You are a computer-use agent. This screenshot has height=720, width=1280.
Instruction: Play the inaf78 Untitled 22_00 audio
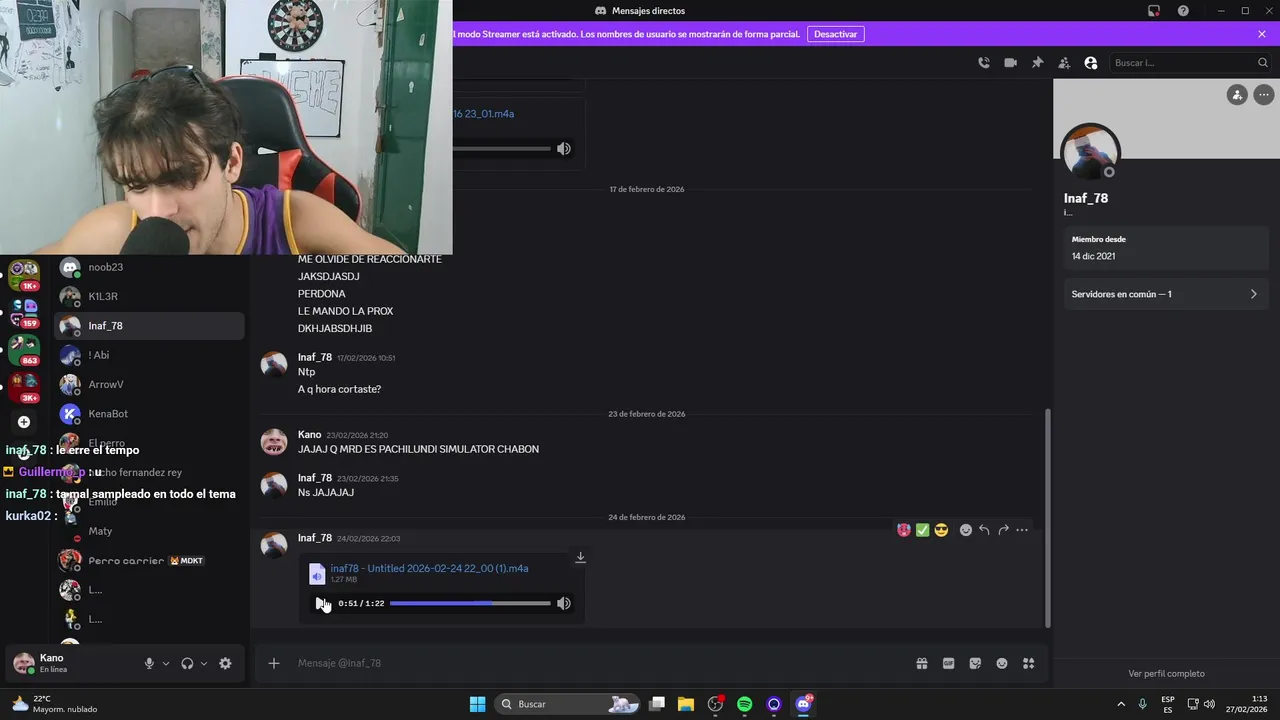click(x=320, y=603)
